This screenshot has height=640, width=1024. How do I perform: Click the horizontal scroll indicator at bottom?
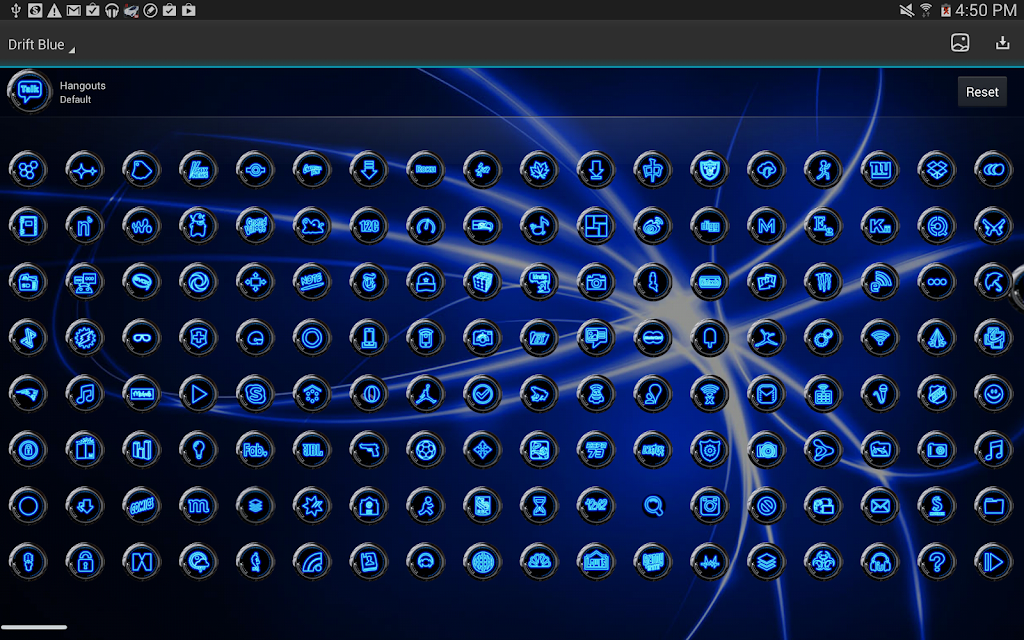(x=34, y=627)
